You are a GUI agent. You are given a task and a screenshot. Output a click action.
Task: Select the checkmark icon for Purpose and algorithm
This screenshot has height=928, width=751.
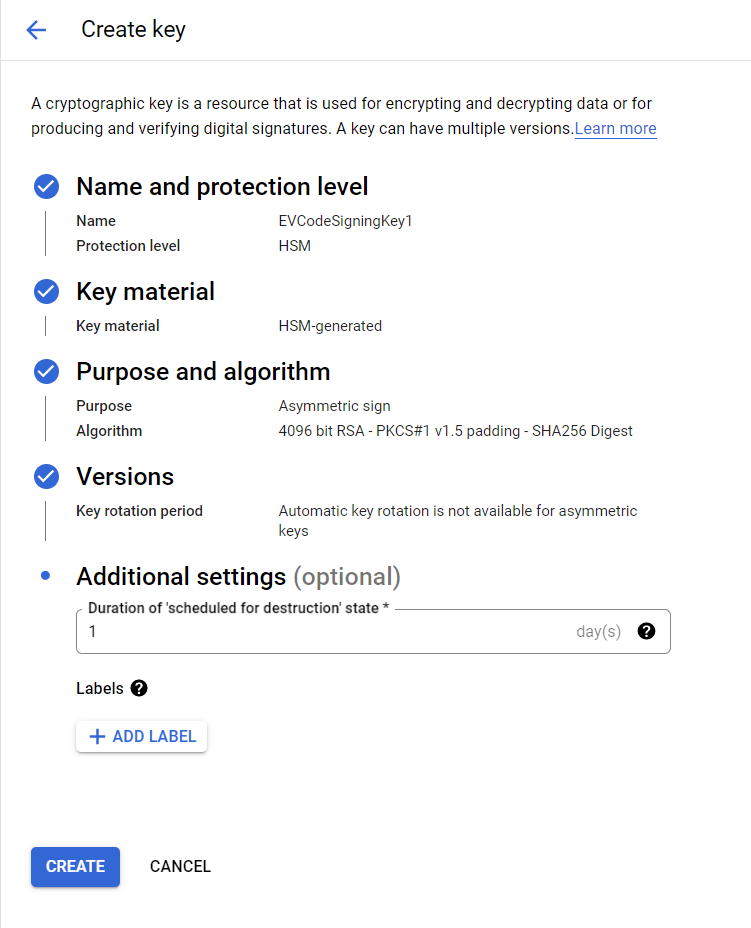(x=46, y=371)
